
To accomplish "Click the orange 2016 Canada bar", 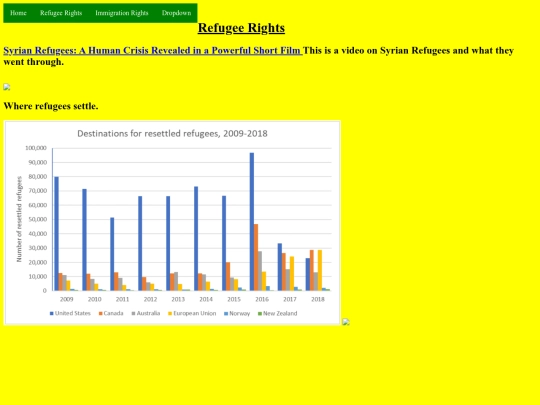I will [x=256, y=257].
